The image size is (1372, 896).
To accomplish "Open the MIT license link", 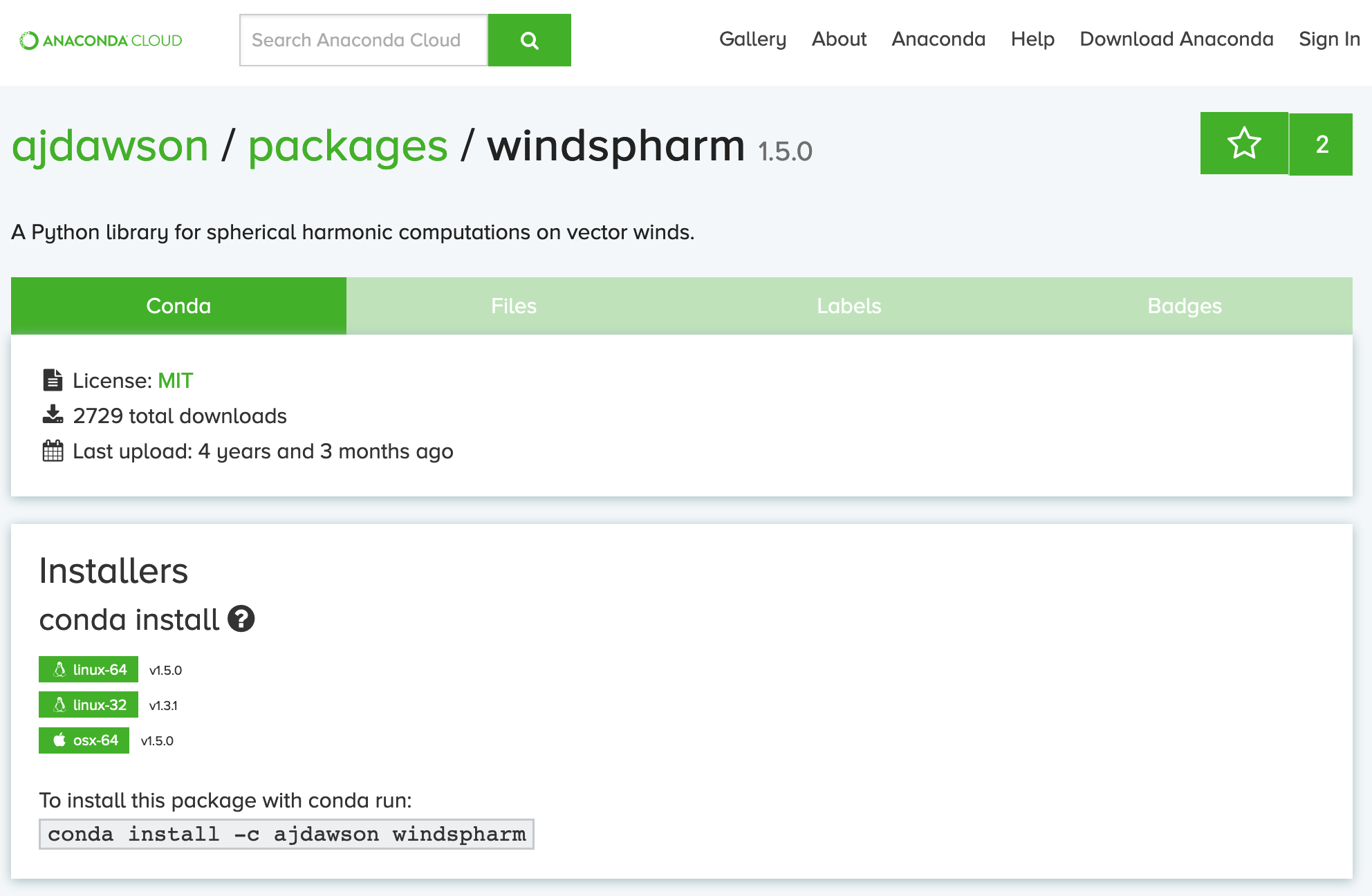I will 175,380.
